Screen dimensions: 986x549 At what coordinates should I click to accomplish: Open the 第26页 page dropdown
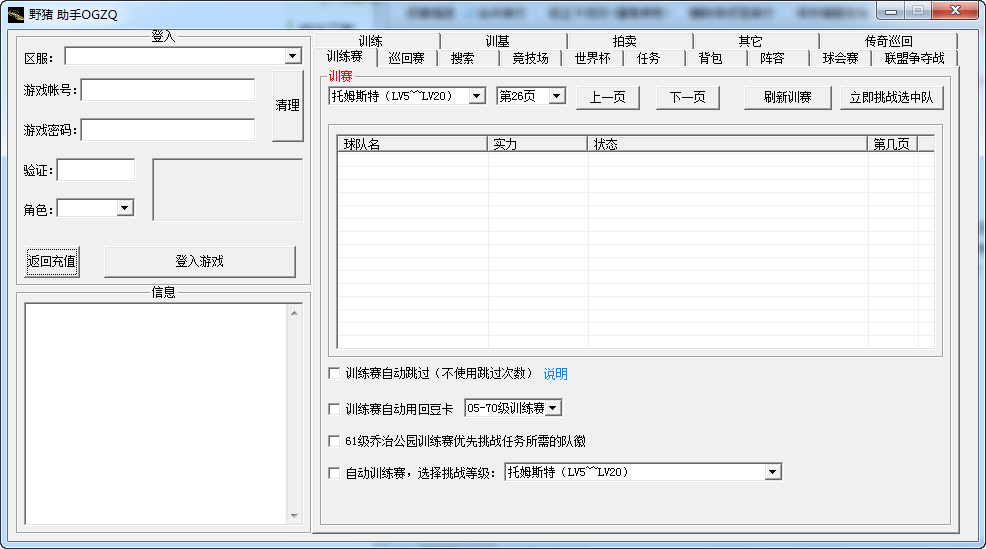[x=557, y=97]
